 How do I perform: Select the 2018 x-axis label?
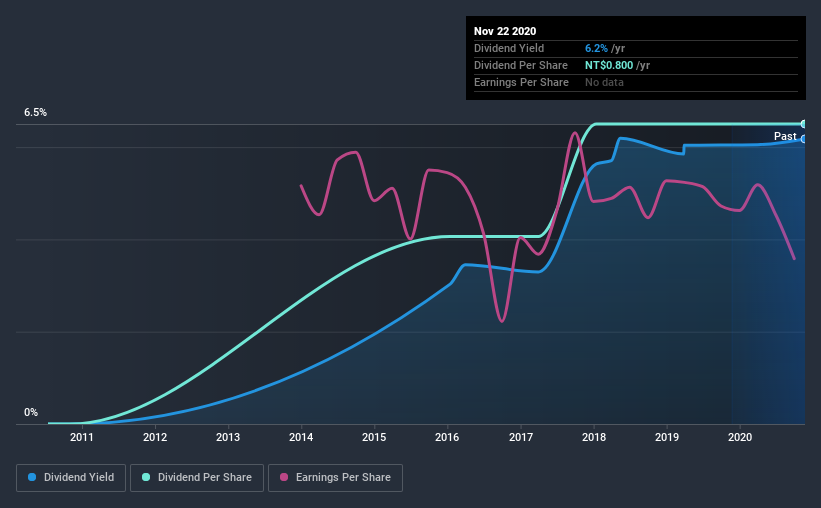594,437
